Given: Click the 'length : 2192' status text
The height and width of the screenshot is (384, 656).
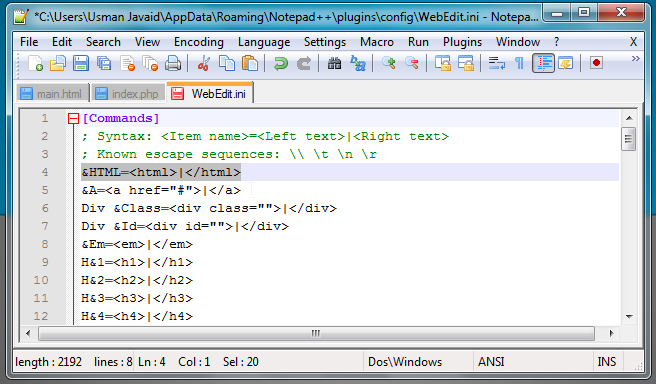Looking at the screenshot, I should (49, 361).
